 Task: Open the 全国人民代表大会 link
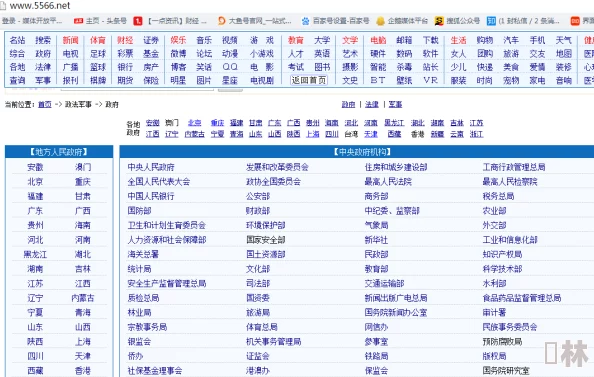pos(159,182)
